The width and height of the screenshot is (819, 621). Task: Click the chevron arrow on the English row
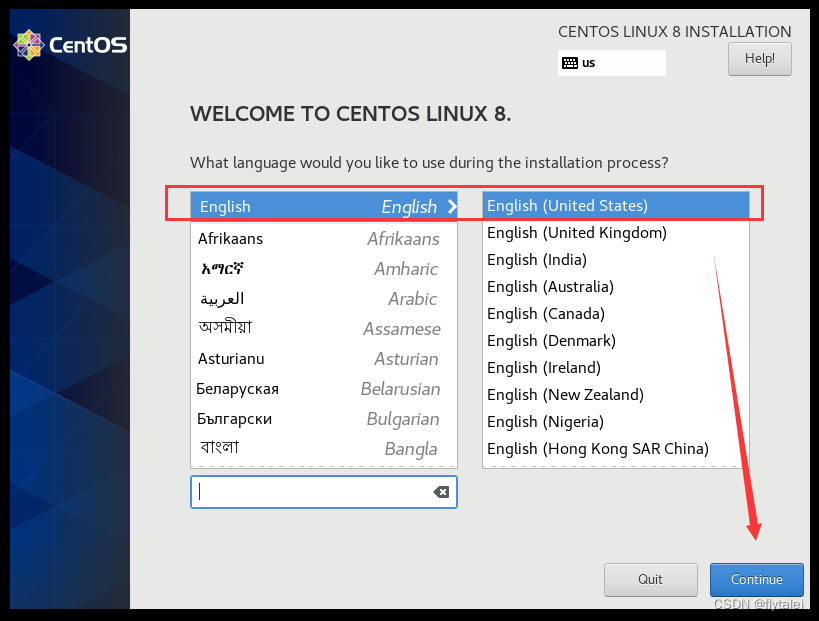coord(452,207)
